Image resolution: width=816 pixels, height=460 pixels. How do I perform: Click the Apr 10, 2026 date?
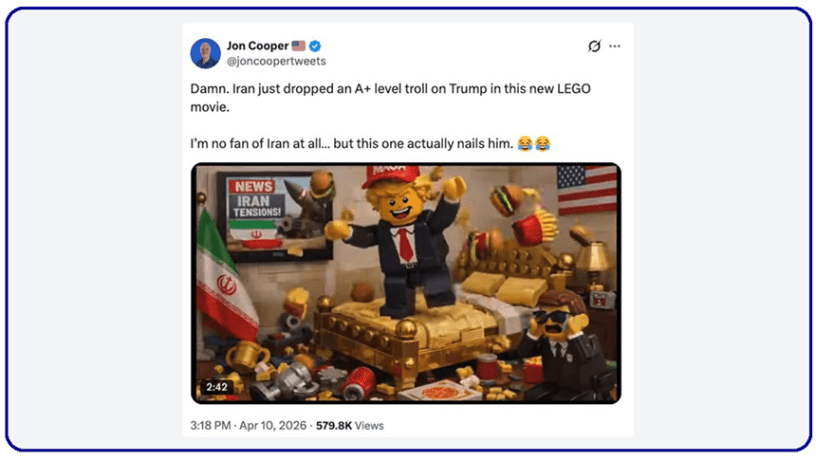click(273, 426)
